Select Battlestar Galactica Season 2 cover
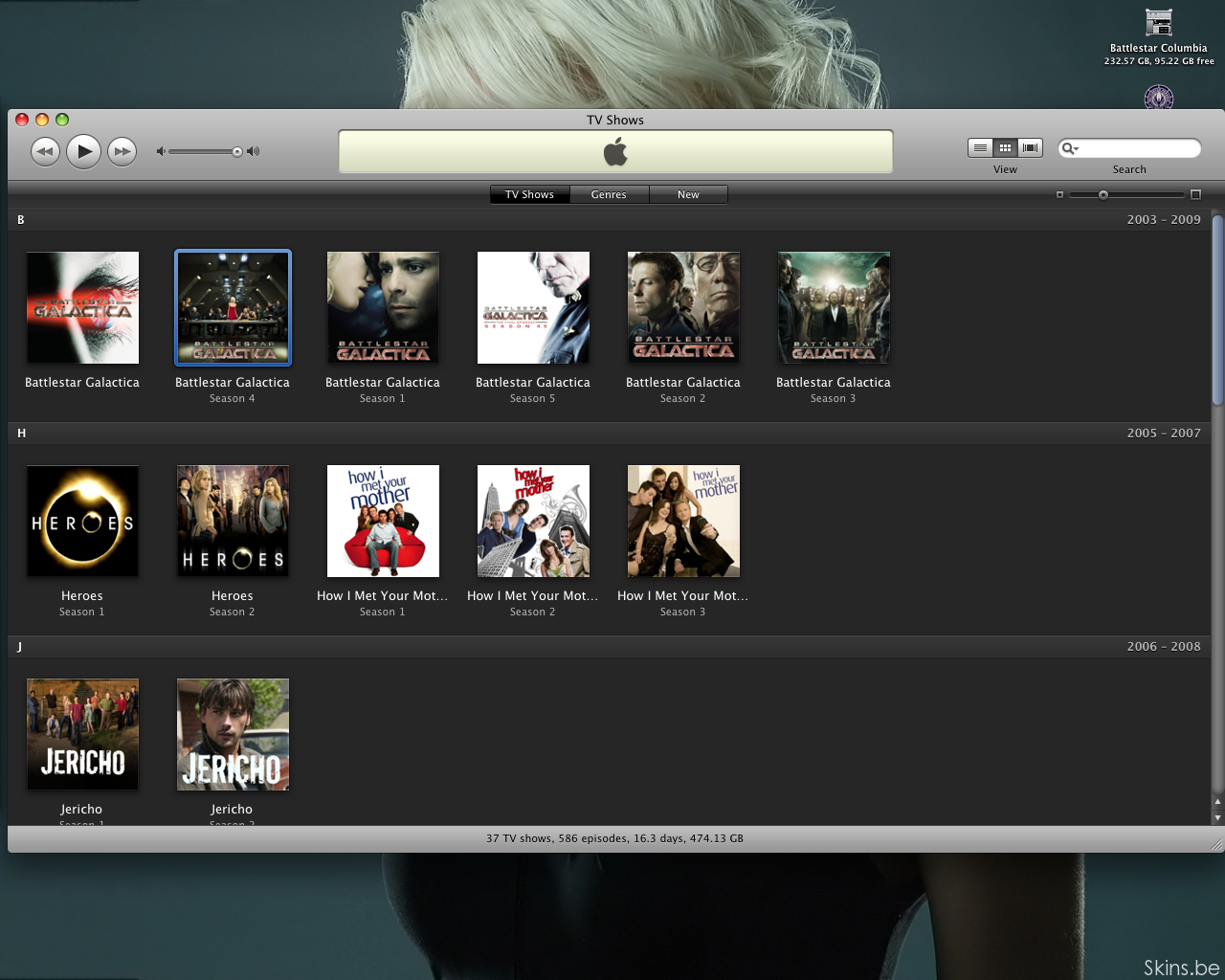This screenshot has width=1225, height=980. [x=683, y=308]
